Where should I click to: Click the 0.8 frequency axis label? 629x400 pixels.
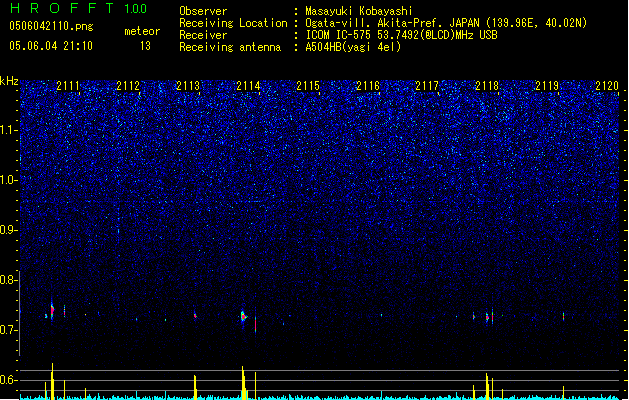tap(8, 280)
